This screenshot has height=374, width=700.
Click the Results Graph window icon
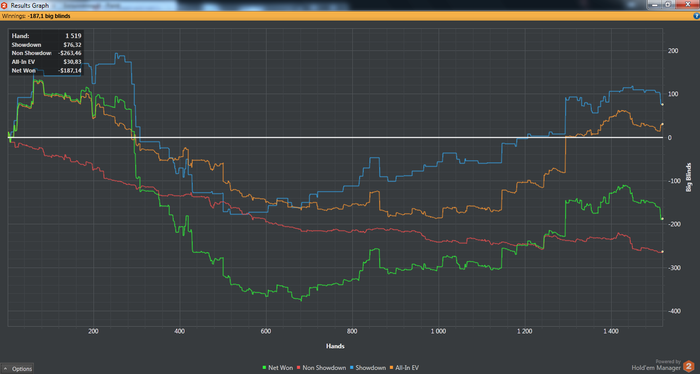(4, 5)
